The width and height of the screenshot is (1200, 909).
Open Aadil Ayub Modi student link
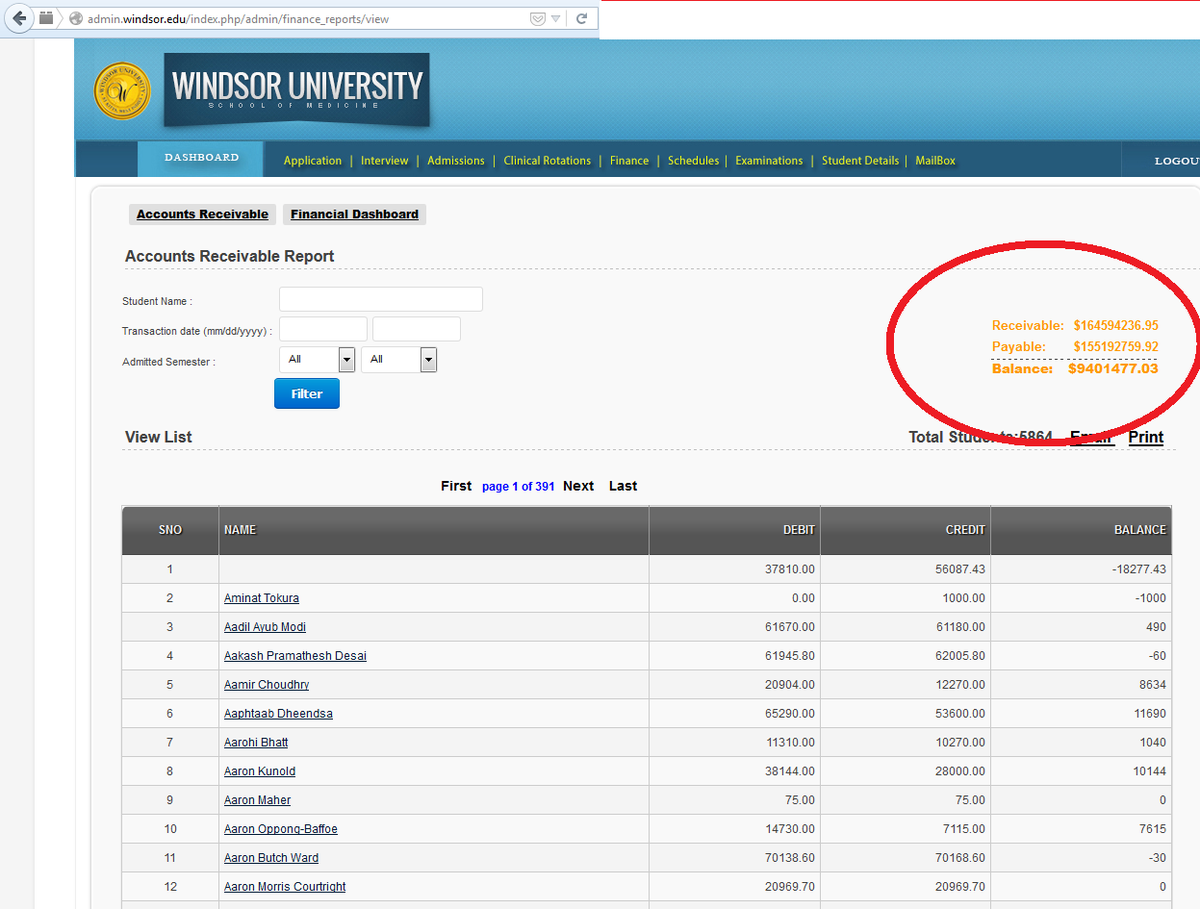tap(265, 627)
